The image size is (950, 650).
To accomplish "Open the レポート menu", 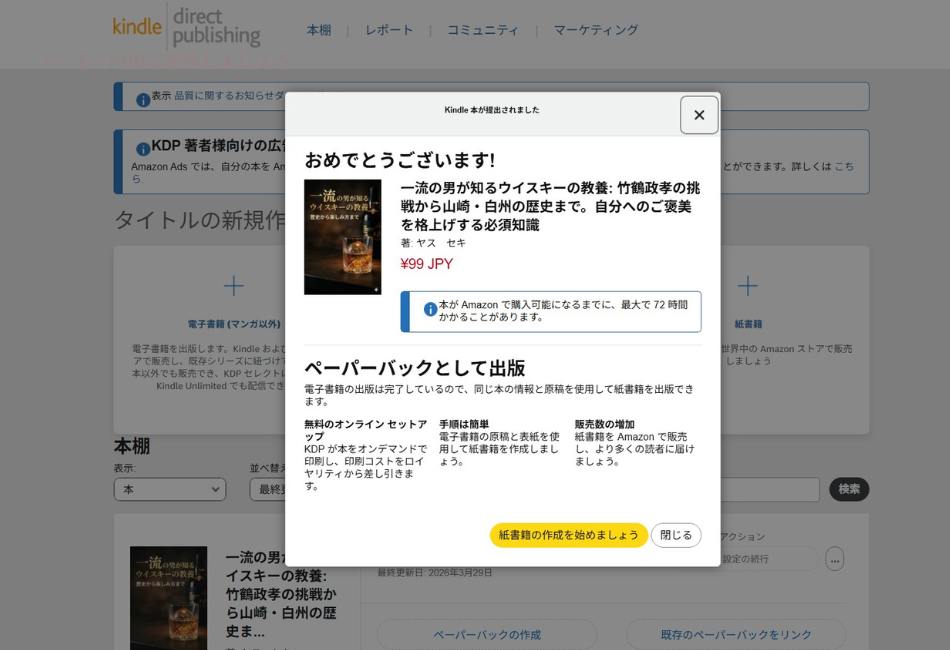I will (x=389, y=30).
